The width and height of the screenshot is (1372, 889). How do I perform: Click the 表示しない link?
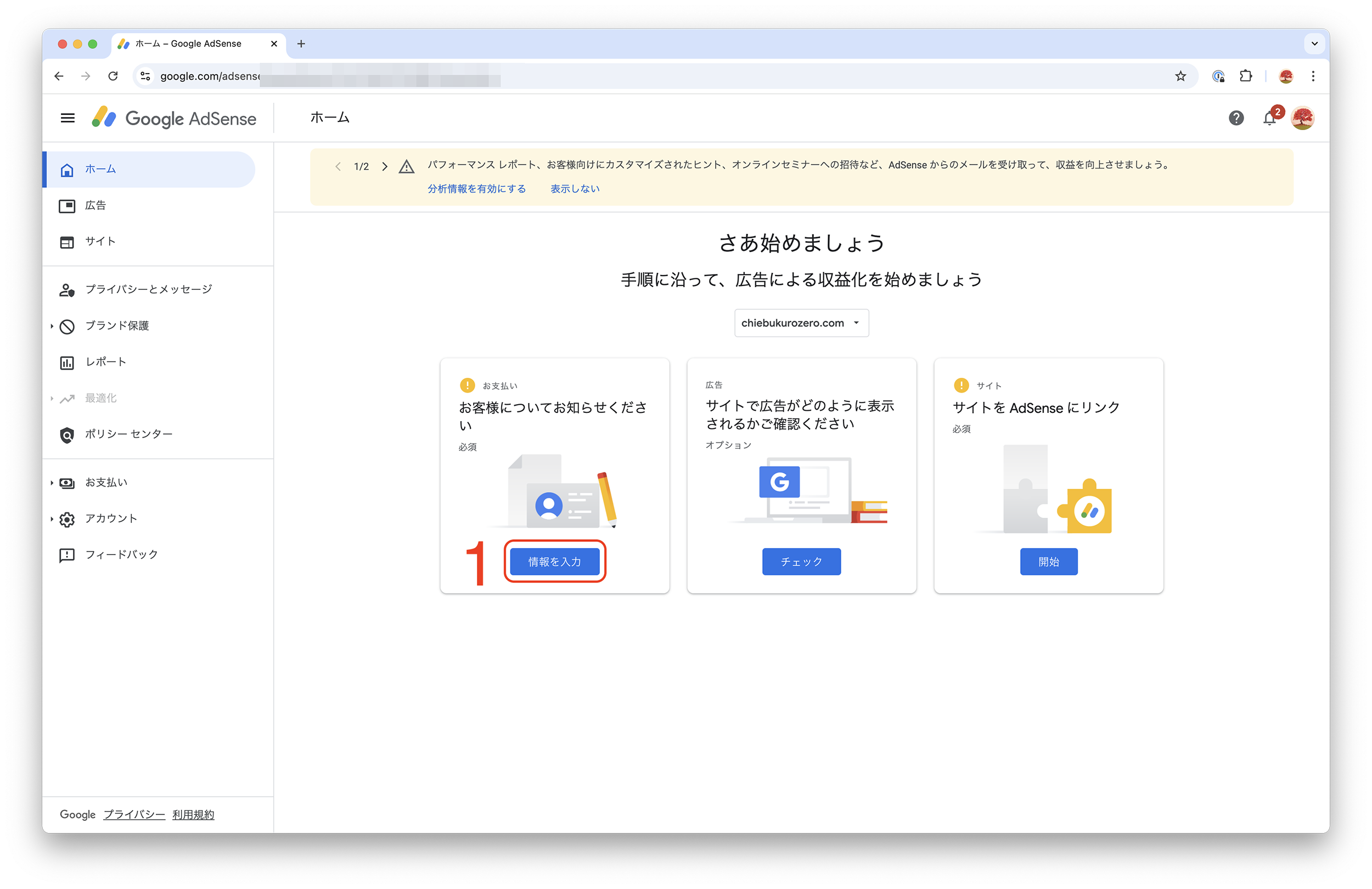(x=575, y=189)
